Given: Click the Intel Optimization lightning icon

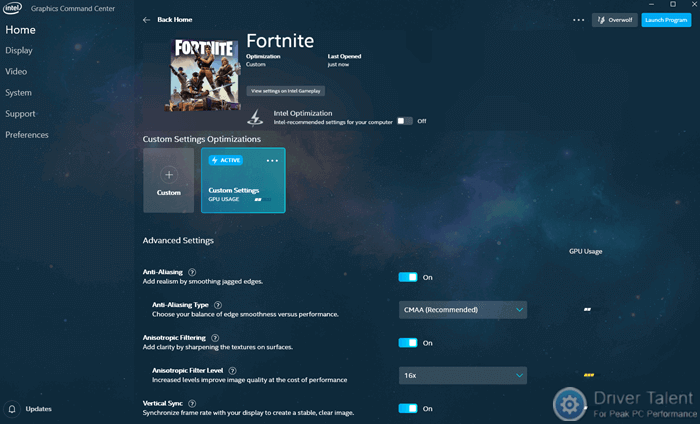Looking at the screenshot, I should (255, 118).
